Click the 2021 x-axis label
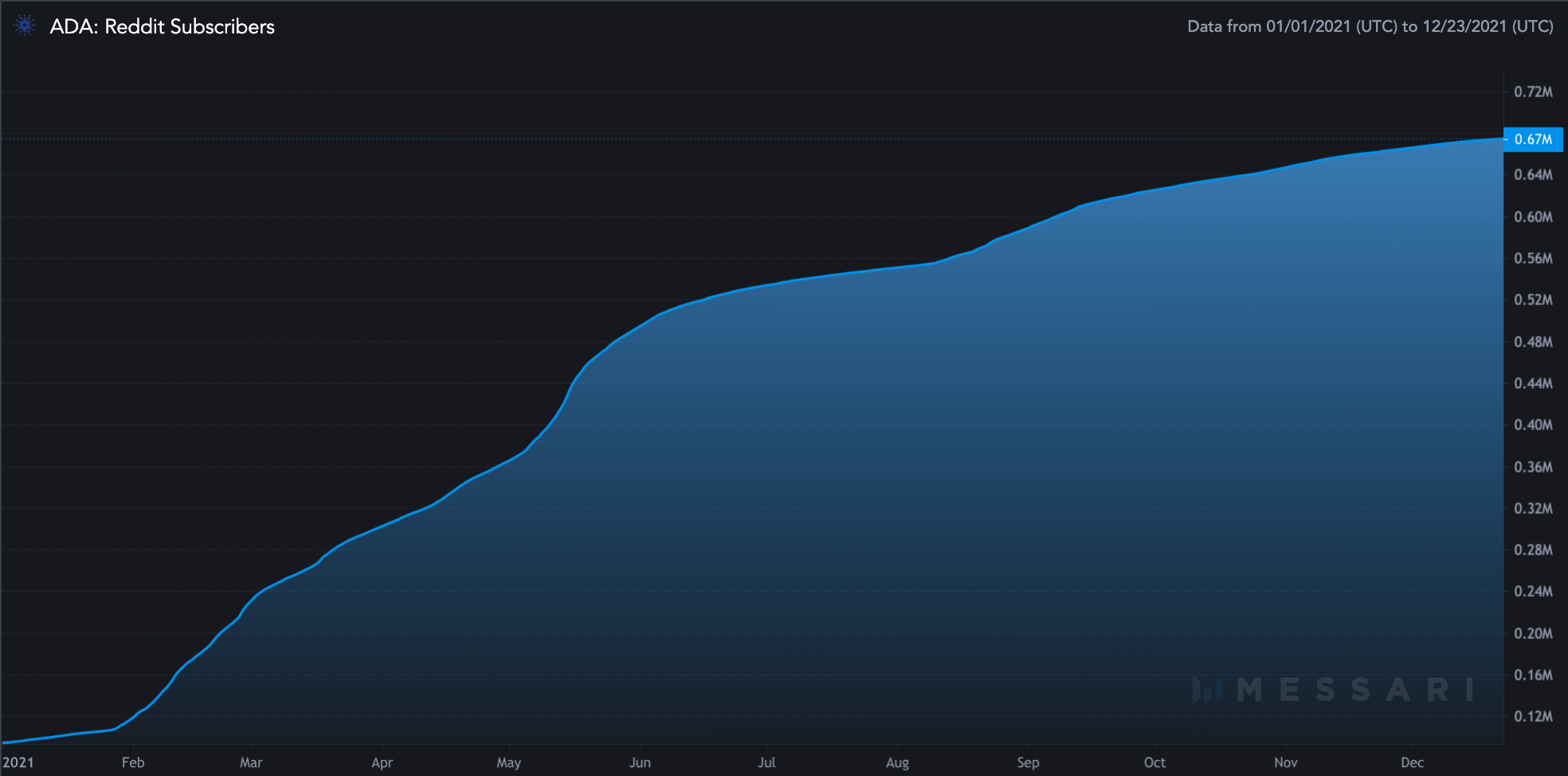1568x776 pixels. tap(18, 762)
